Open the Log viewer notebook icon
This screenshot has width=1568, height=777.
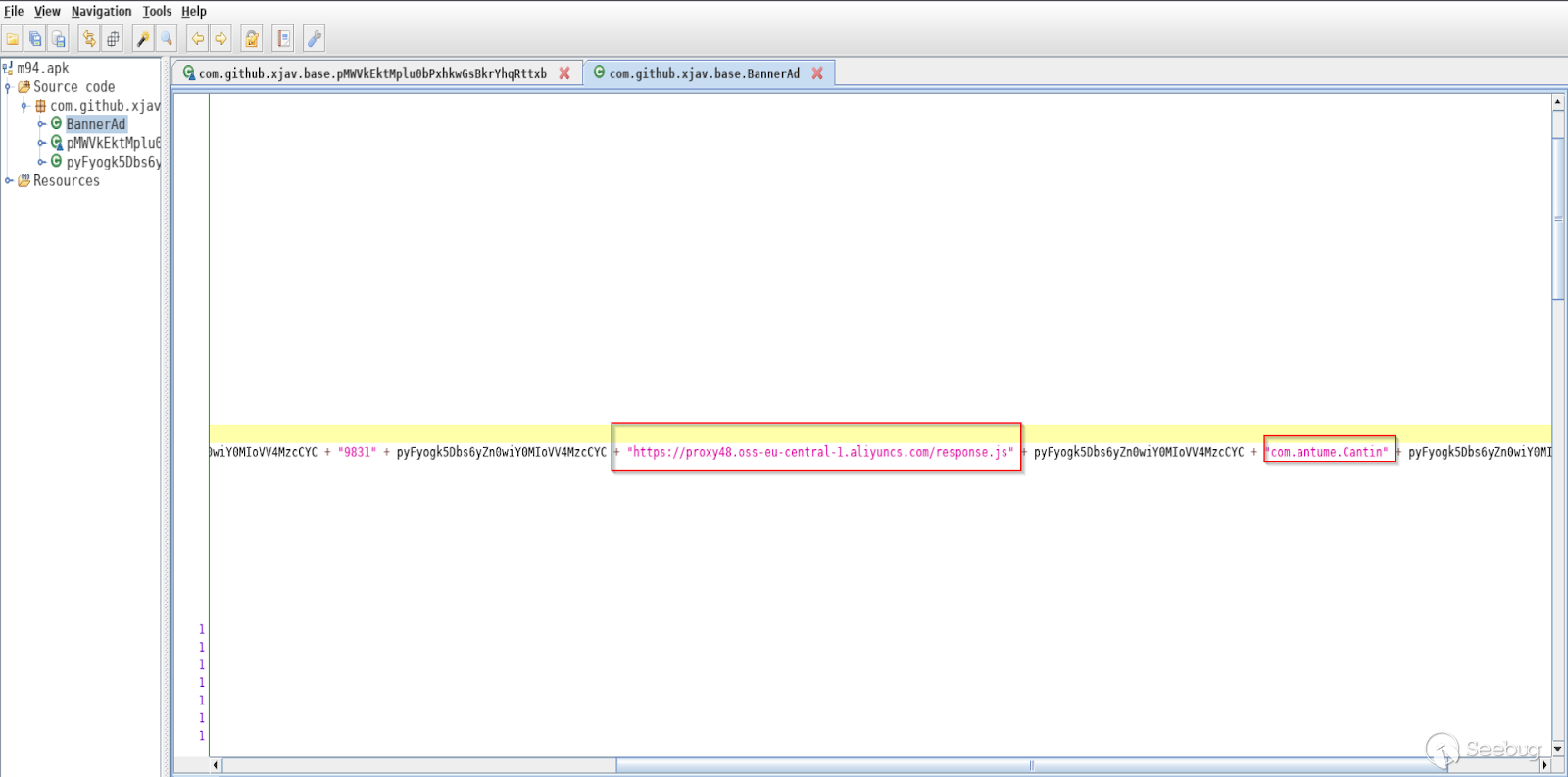[283, 39]
